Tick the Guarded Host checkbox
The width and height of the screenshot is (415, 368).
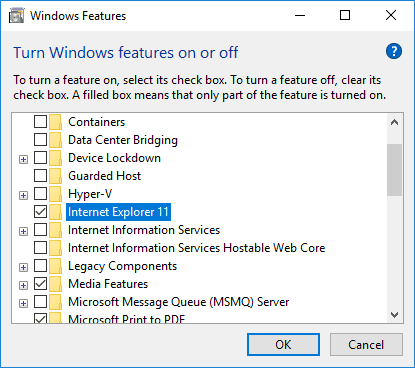[x=40, y=176]
